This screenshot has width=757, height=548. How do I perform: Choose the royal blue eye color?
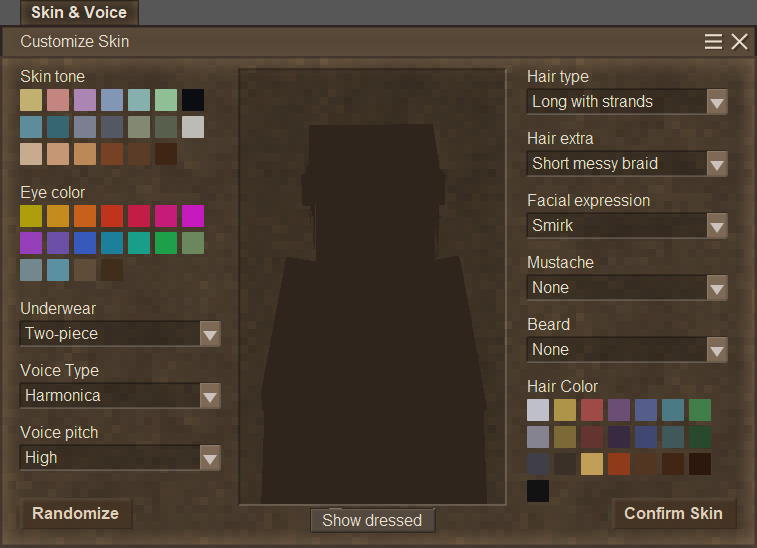[x=85, y=243]
